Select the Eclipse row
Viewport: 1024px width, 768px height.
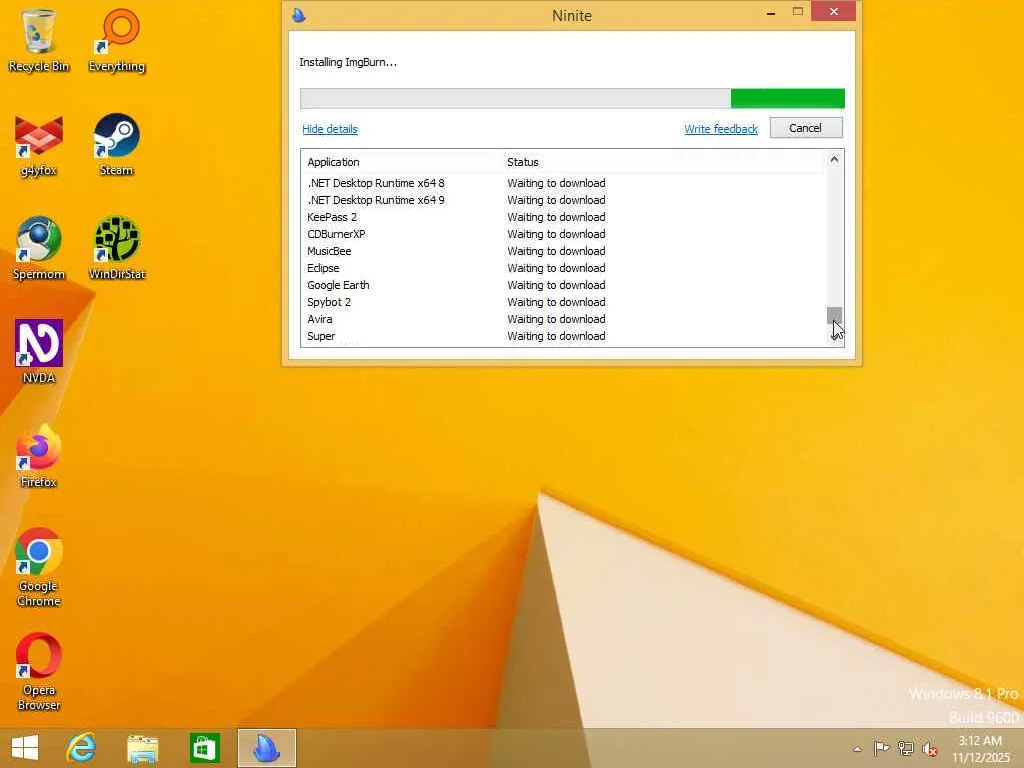click(x=563, y=268)
